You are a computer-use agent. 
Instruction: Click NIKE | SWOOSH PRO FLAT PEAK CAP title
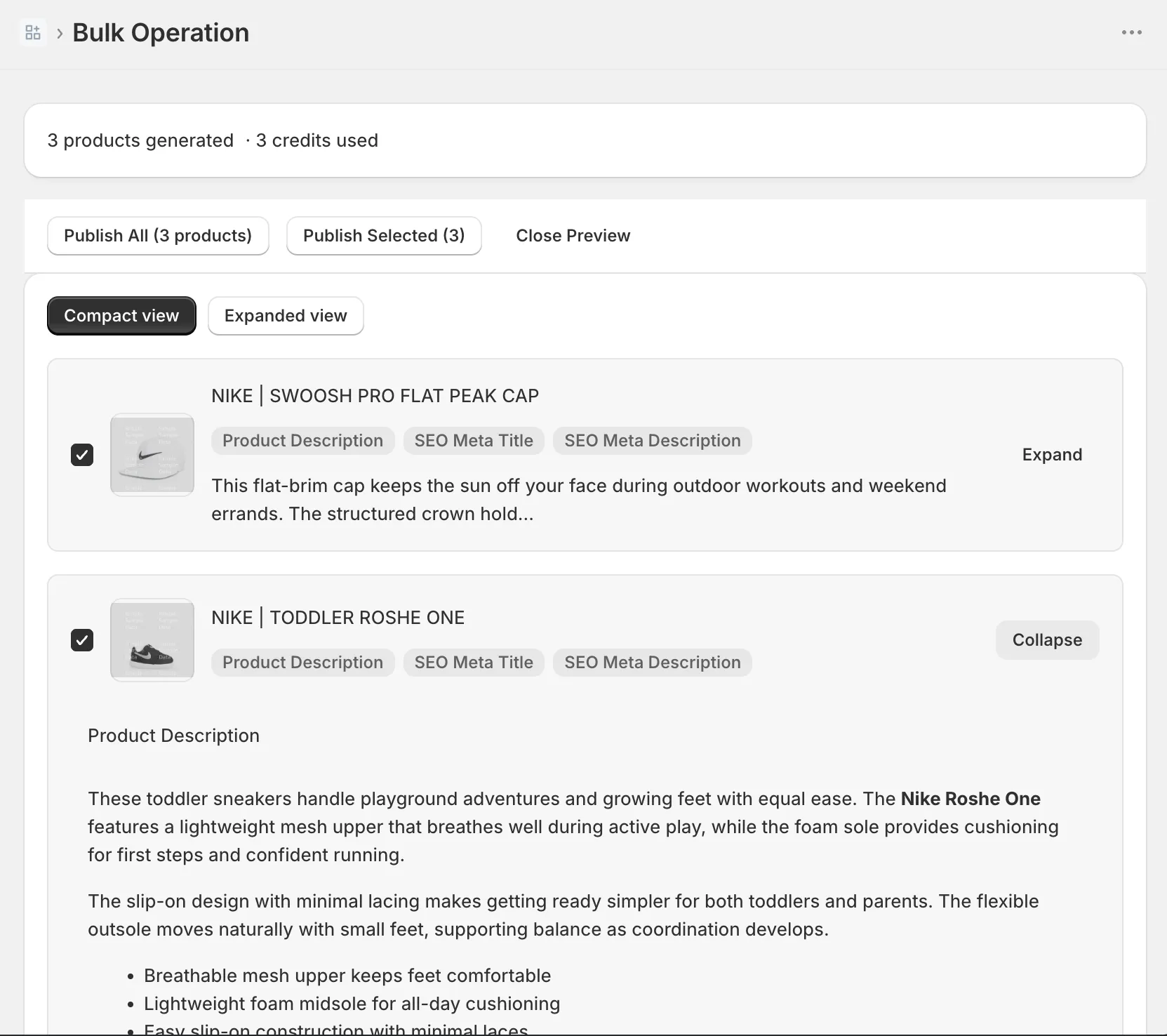tap(375, 396)
